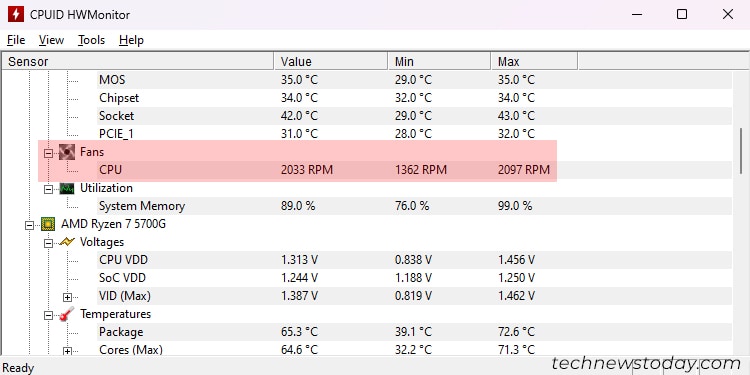The image size is (750, 375).
Task: Click the 0.838 V minimum value
Action: [413, 260]
